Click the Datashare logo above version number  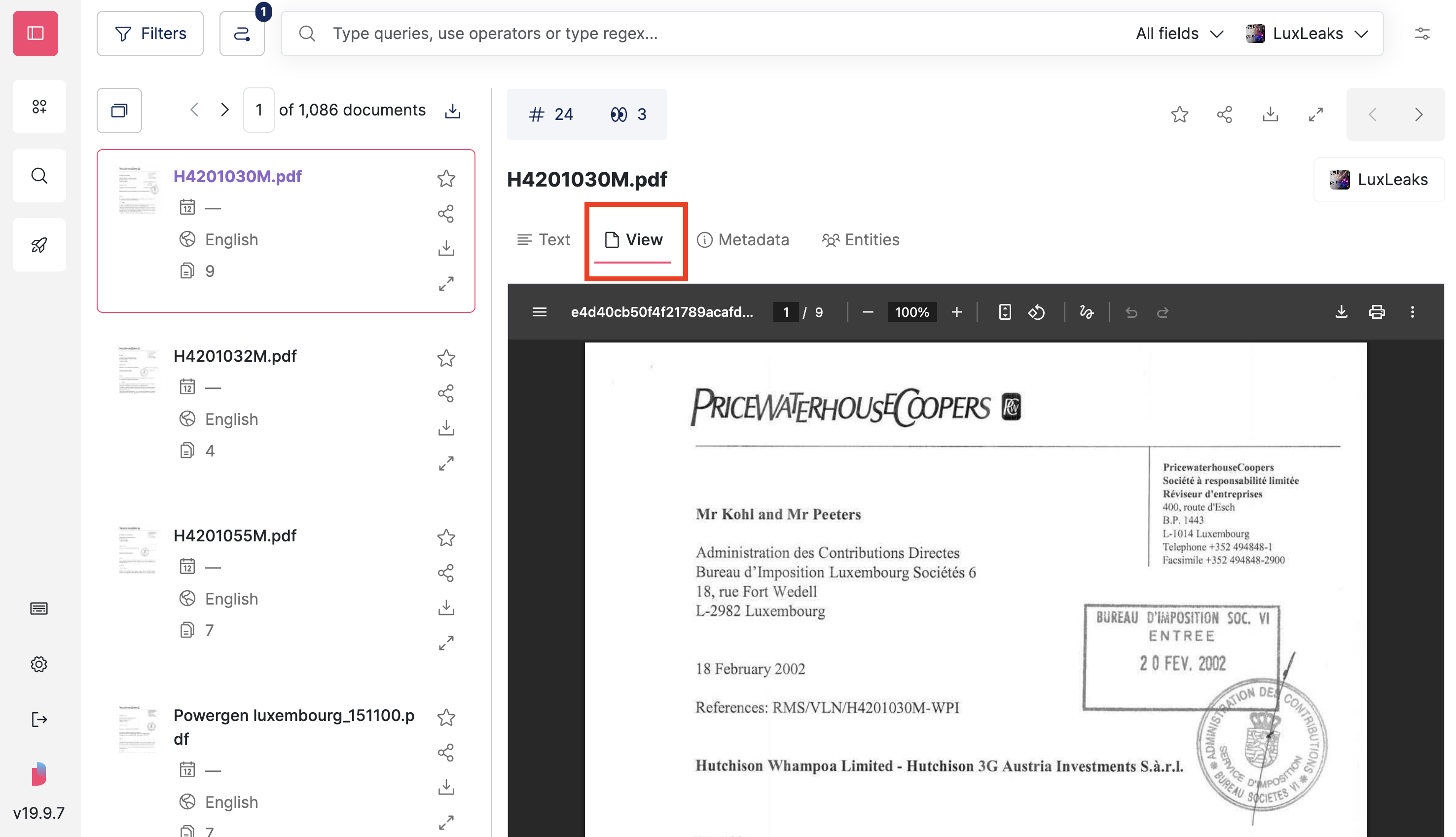pos(39,774)
